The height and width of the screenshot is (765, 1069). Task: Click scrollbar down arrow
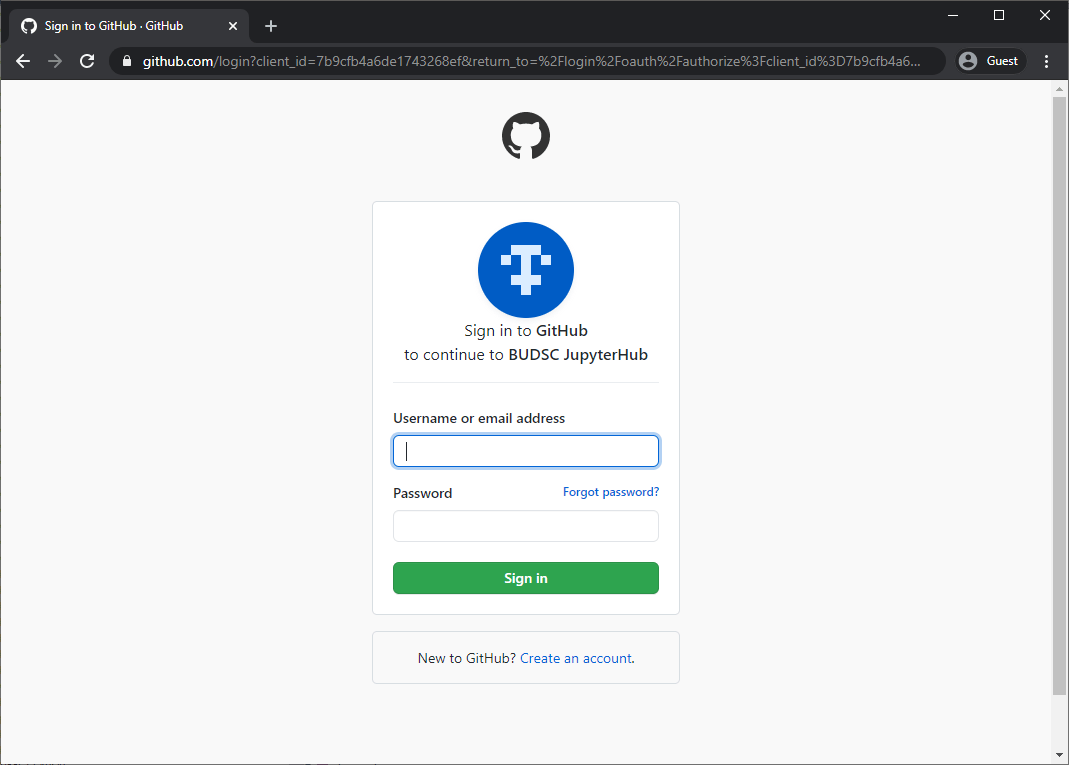[x=1059, y=755]
